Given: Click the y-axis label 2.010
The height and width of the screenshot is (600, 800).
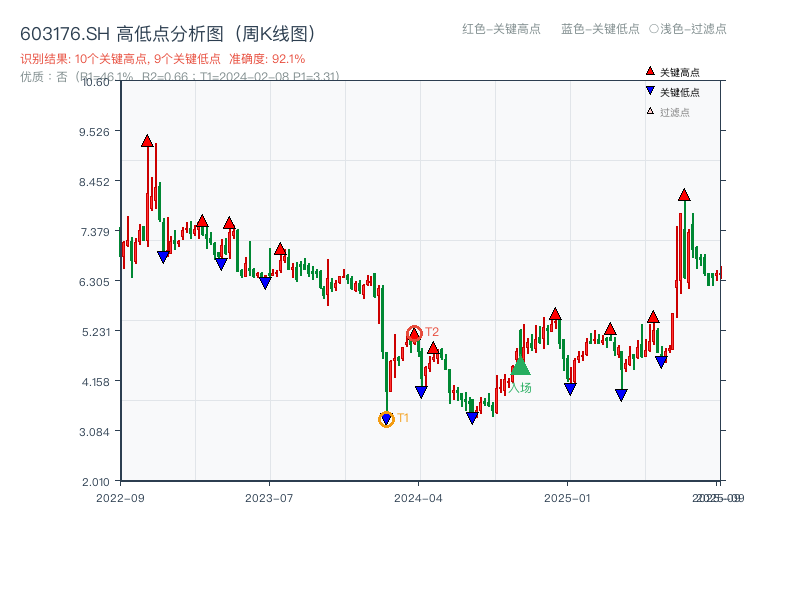Looking at the screenshot, I should [x=96, y=482].
